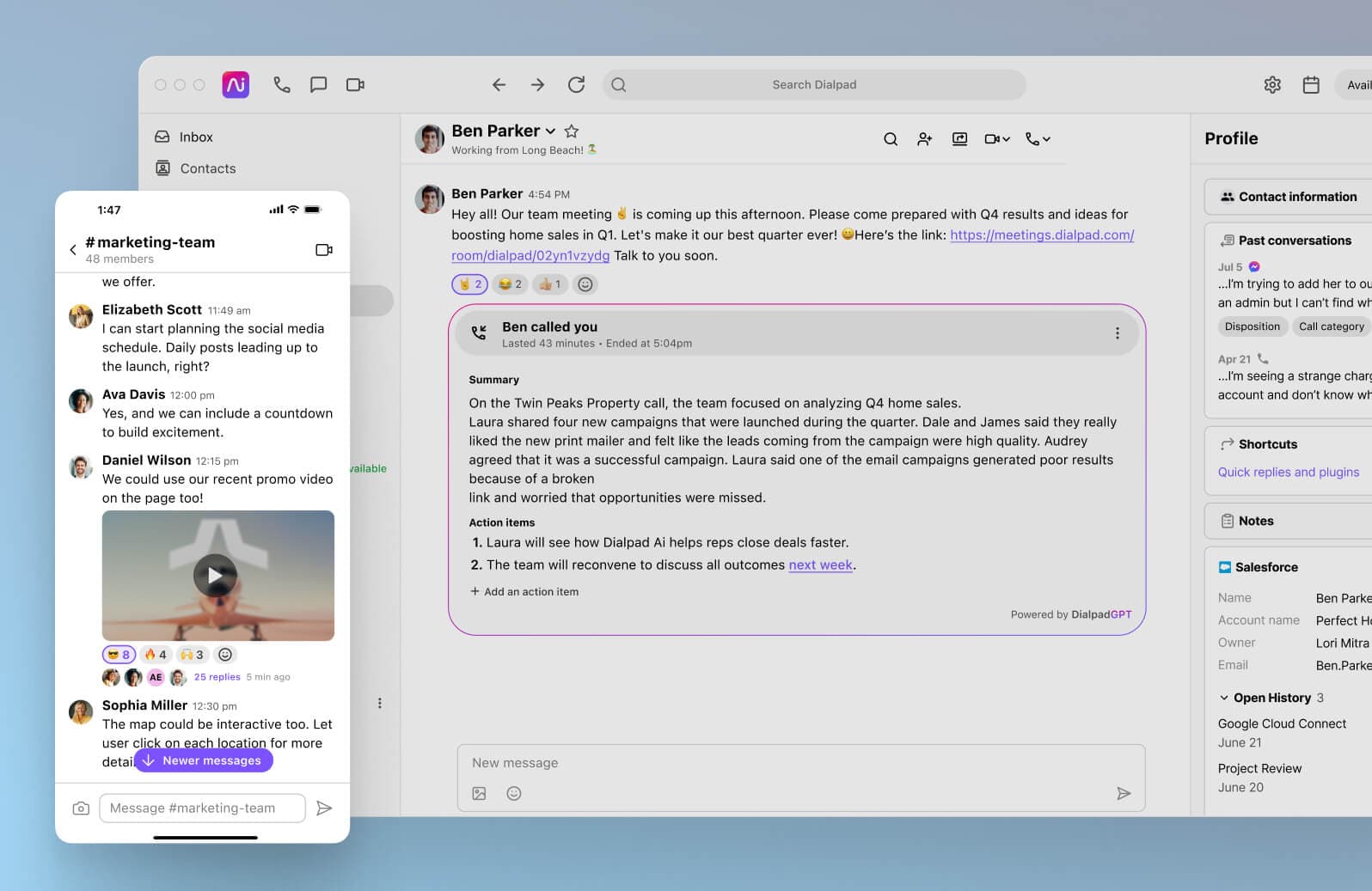The image size is (1372, 891).
Task: Click the phone call icon in top toolbar
Action: point(282,84)
